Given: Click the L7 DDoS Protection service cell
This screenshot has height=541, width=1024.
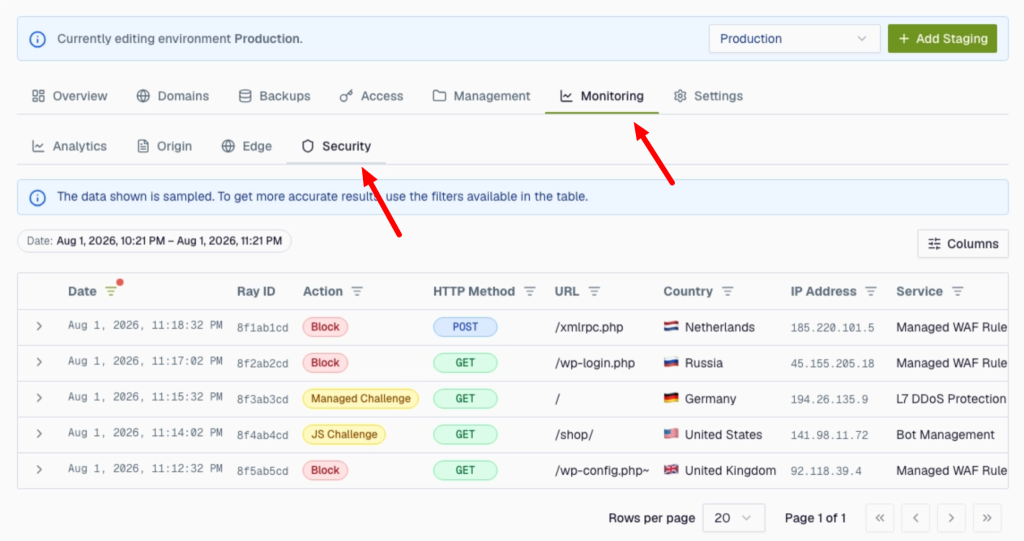Looking at the screenshot, I should click(951, 399).
